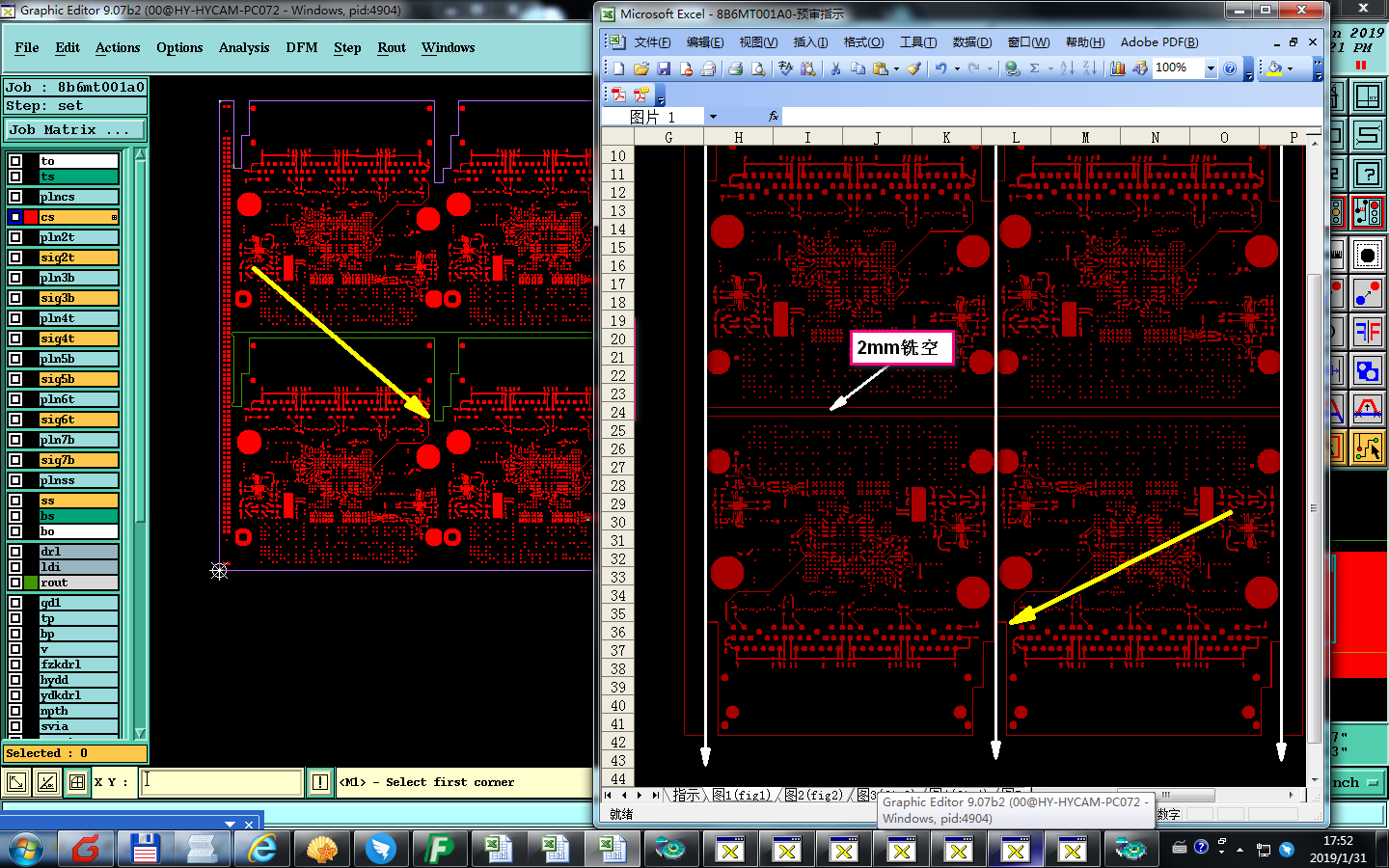The height and width of the screenshot is (868, 1389).
Task: Toggle checkbox for layer pln2t
Action: 15,237
